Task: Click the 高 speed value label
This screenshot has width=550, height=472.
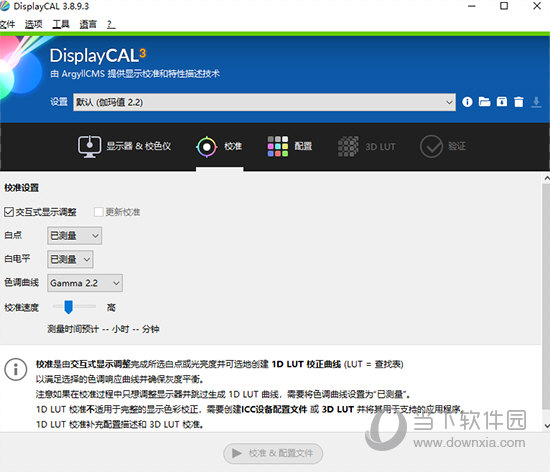Action: (111, 308)
